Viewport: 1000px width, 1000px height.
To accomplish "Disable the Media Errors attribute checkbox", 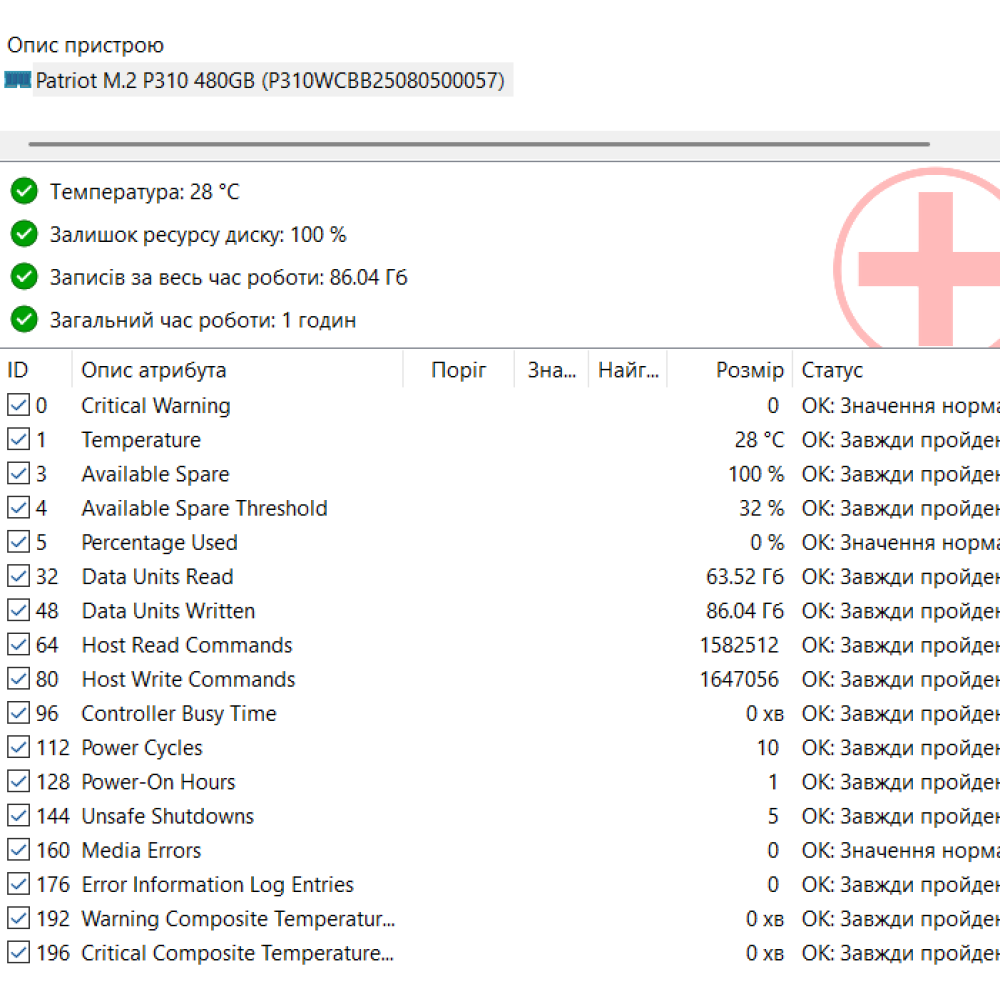I will [x=18, y=851].
